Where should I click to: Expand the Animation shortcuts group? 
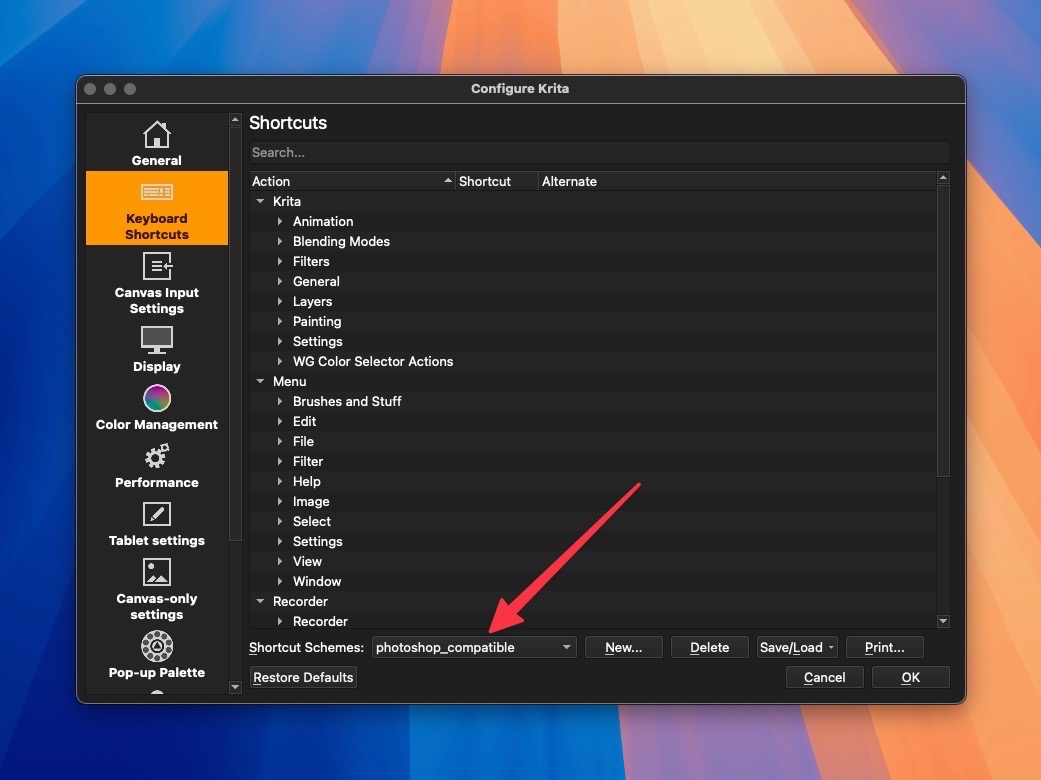pyautogui.click(x=280, y=221)
